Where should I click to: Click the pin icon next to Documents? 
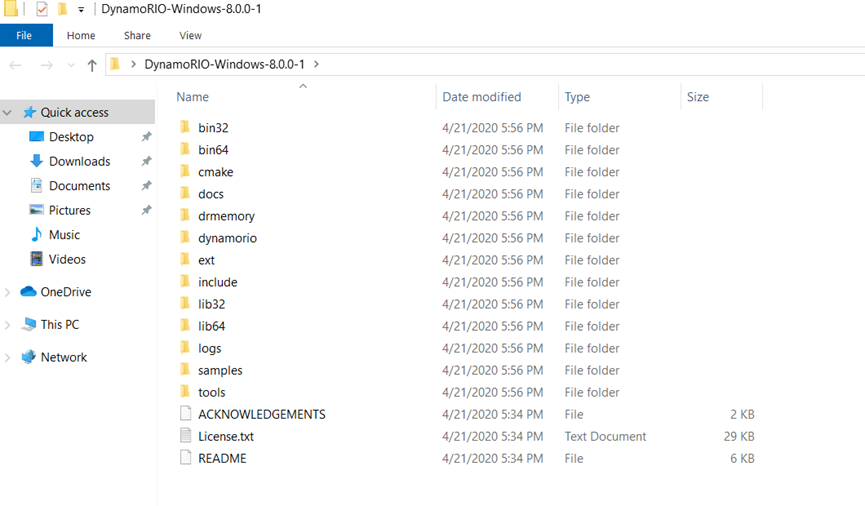[146, 185]
